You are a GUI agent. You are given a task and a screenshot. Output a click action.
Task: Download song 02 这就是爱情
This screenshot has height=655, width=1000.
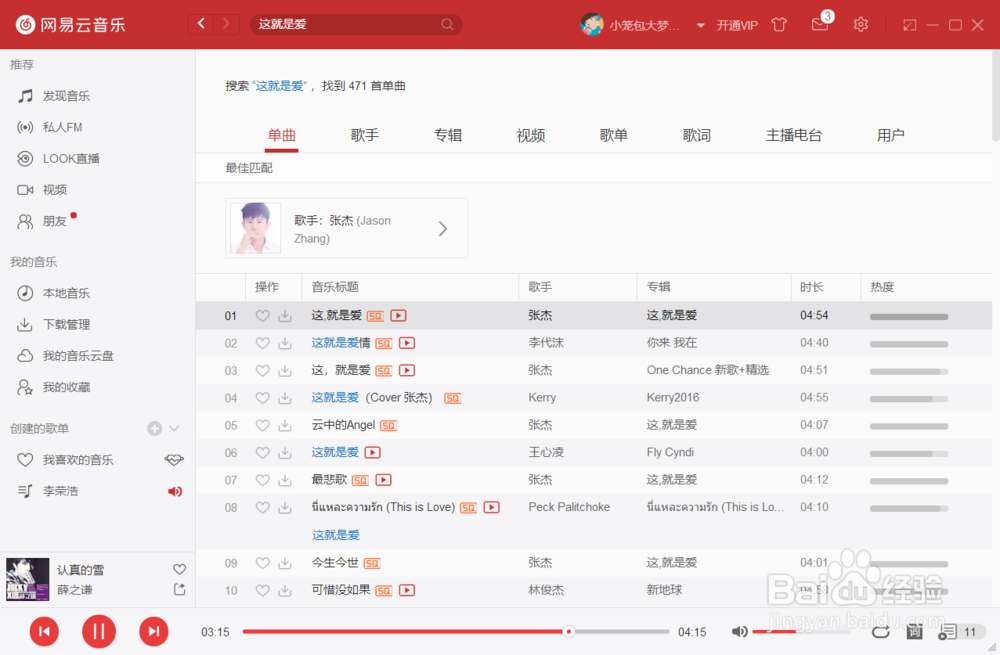(284, 343)
